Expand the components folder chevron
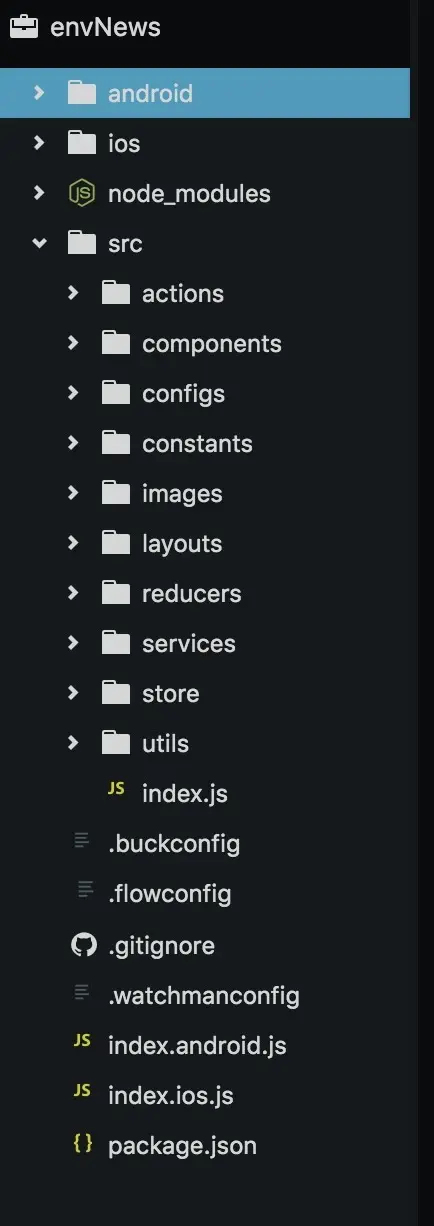 click(72, 343)
